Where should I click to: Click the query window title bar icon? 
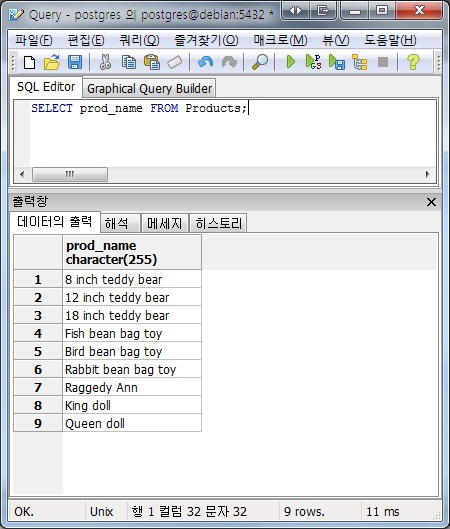click(x=16, y=15)
